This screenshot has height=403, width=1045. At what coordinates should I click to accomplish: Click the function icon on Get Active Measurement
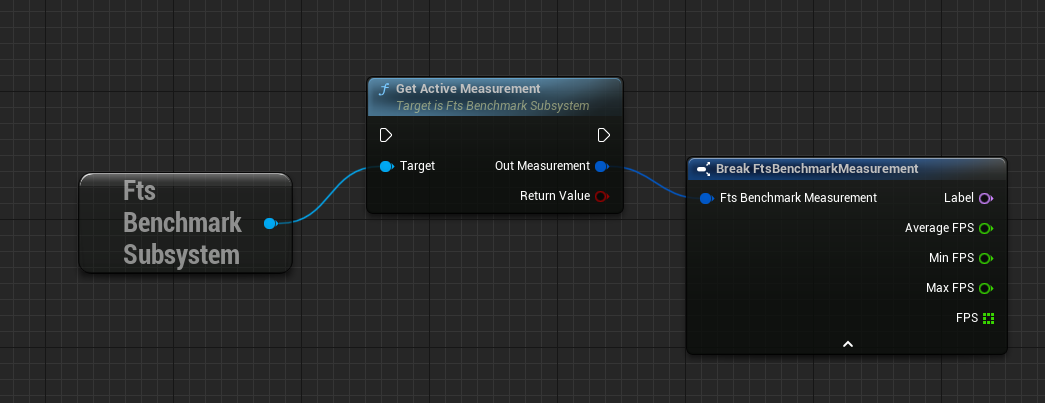click(383, 89)
